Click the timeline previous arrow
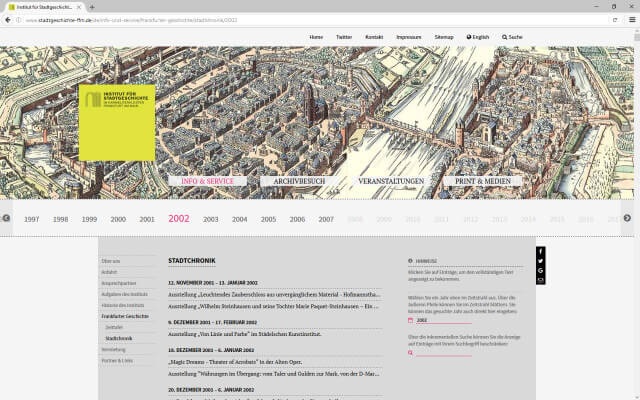This screenshot has height=400, width=640. [6, 218]
